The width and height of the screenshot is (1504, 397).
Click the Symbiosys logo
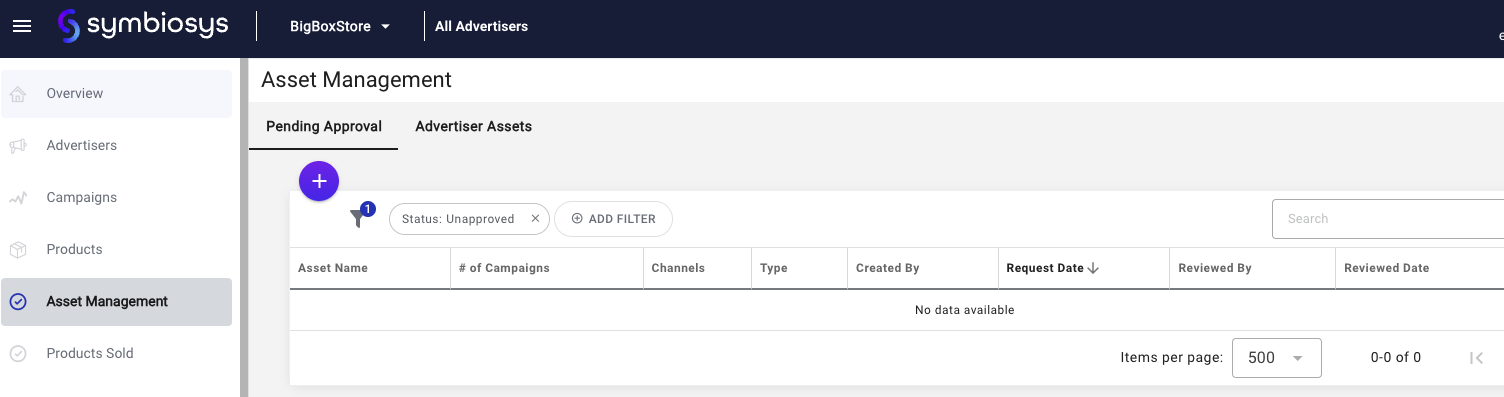click(x=143, y=26)
